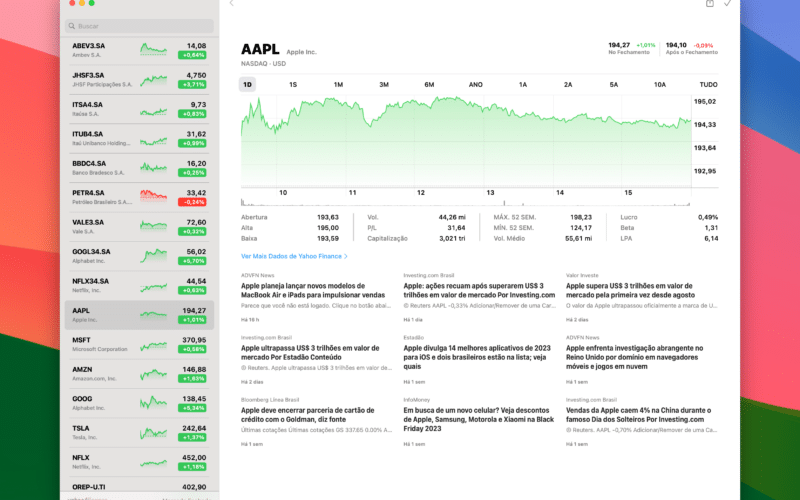Open article 'Vendas da Apple caem 4% na China'
The image size is (800, 500).
tap(642, 423)
